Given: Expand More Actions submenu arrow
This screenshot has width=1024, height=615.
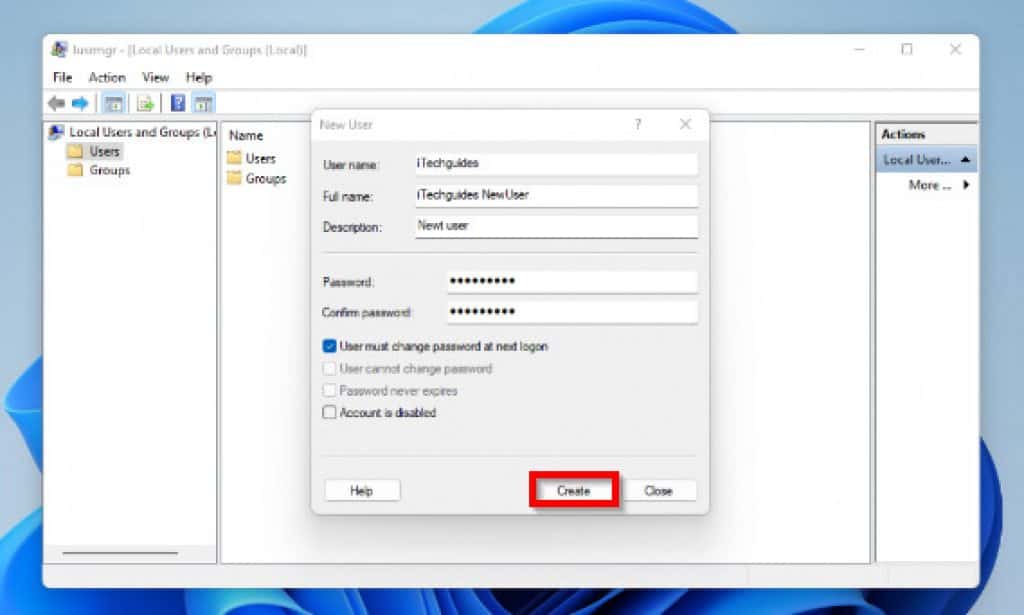Looking at the screenshot, I should click(966, 185).
